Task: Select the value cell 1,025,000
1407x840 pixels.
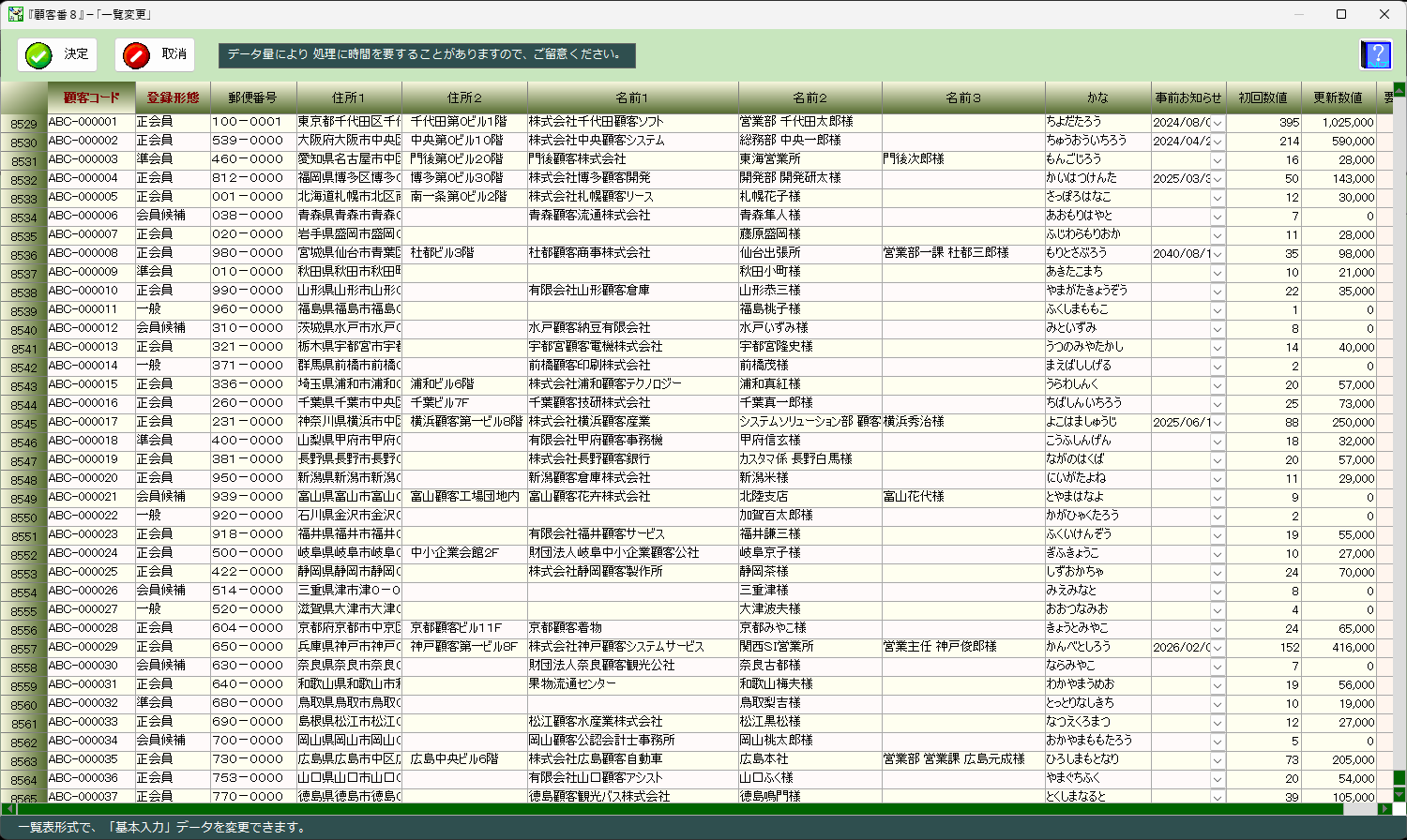Action: [1338, 122]
